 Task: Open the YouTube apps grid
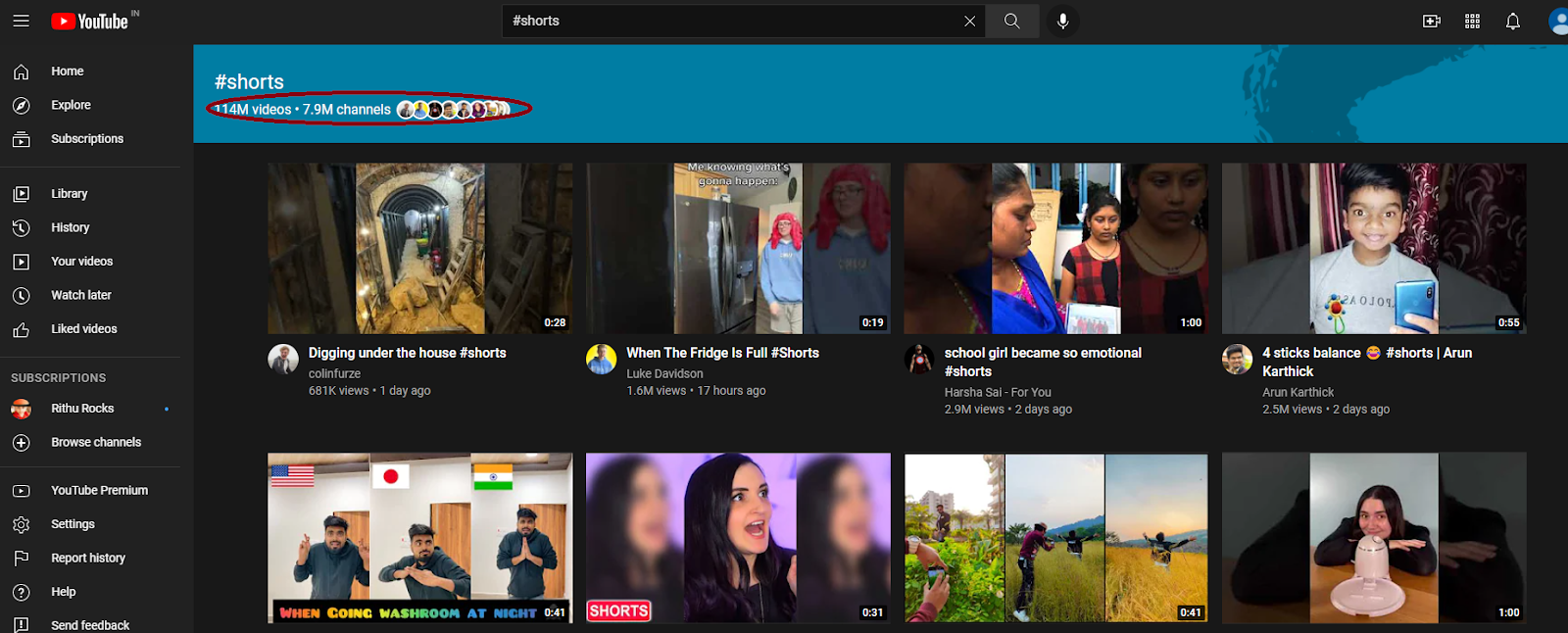point(1472,21)
